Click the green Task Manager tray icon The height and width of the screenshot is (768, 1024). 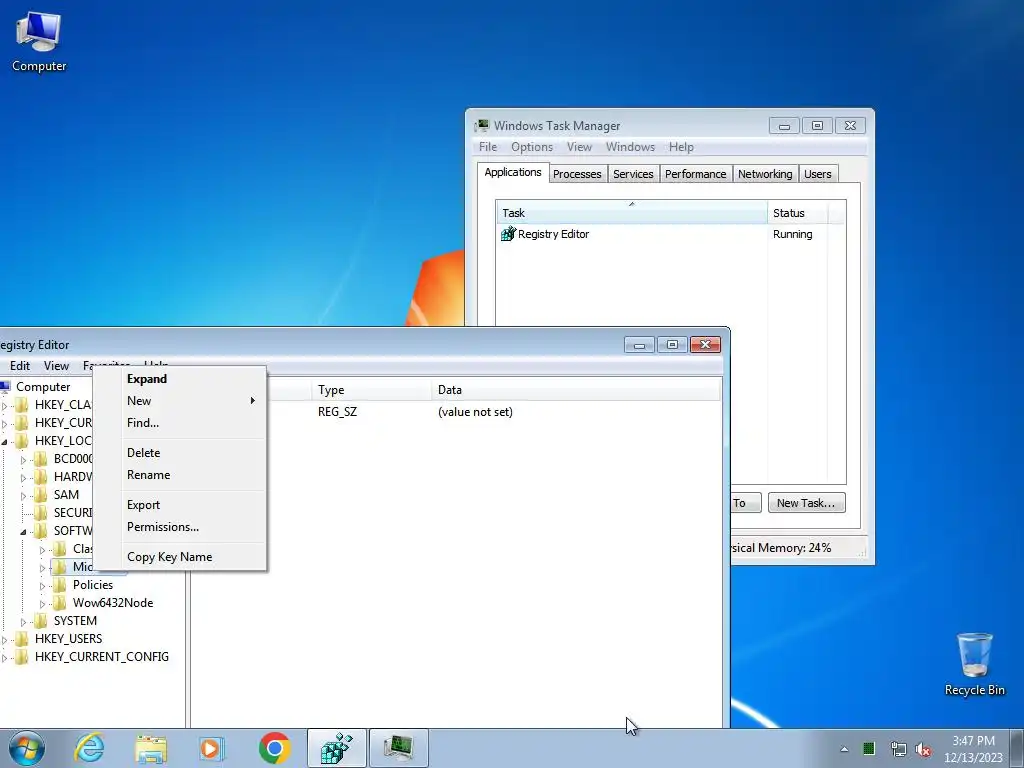click(869, 749)
